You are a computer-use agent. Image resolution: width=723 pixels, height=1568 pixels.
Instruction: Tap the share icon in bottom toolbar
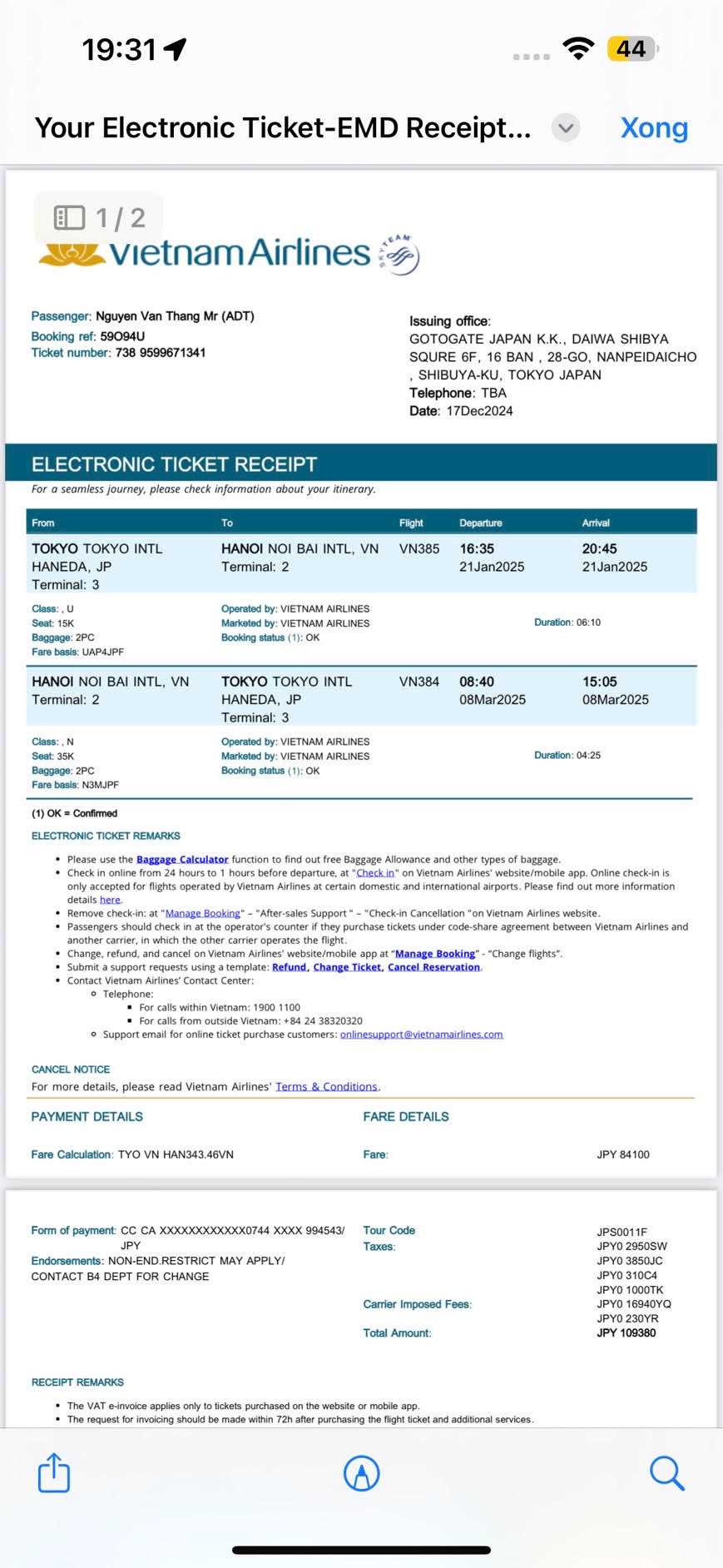point(54,1472)
